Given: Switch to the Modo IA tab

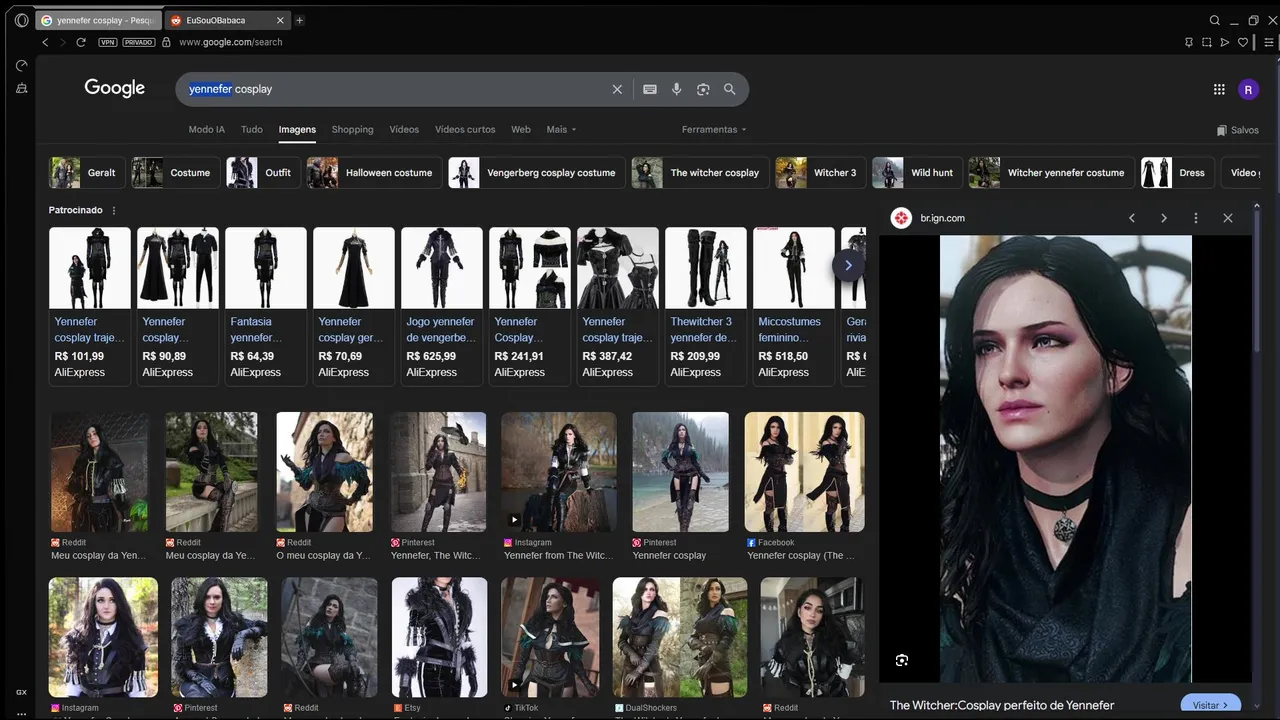Looking at the screenshot, I should 207,129.
